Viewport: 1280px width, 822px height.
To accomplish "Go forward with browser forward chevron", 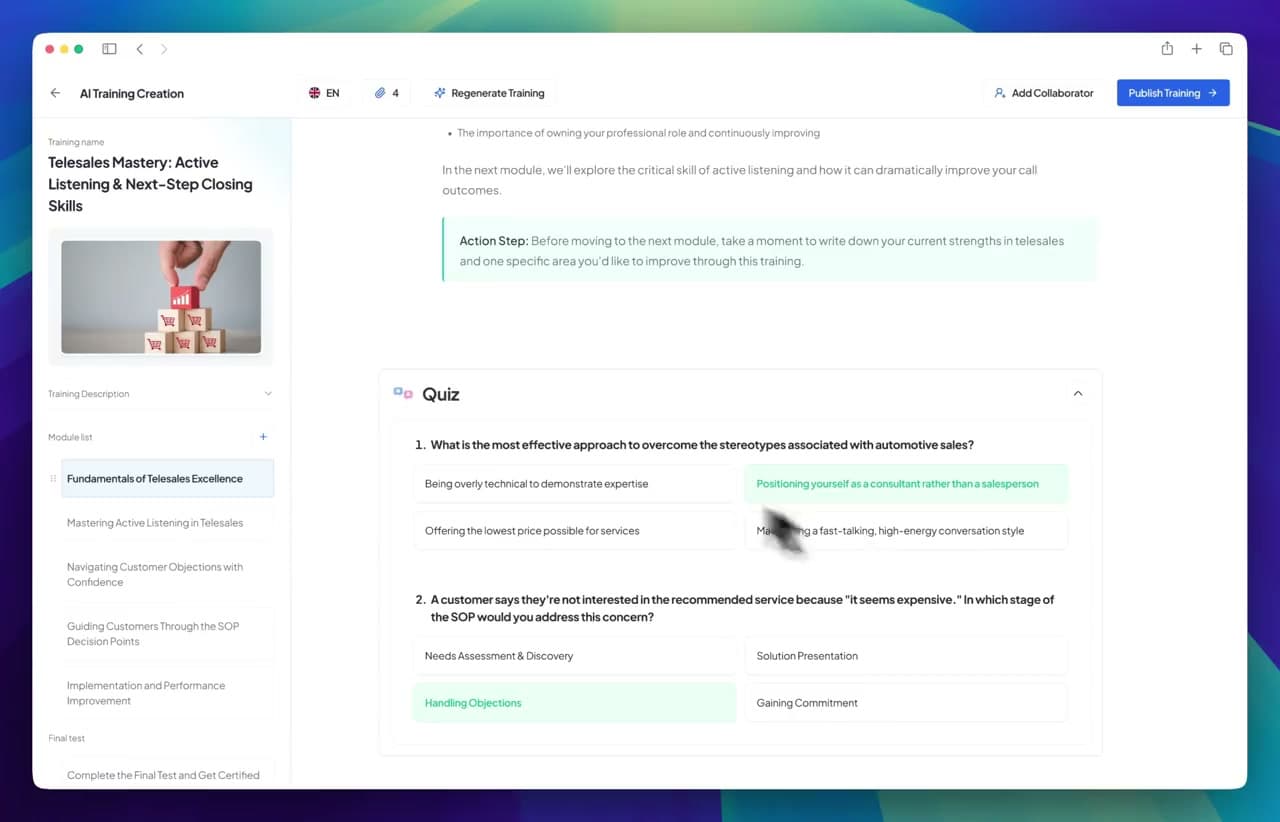I will tap(164, 49).
